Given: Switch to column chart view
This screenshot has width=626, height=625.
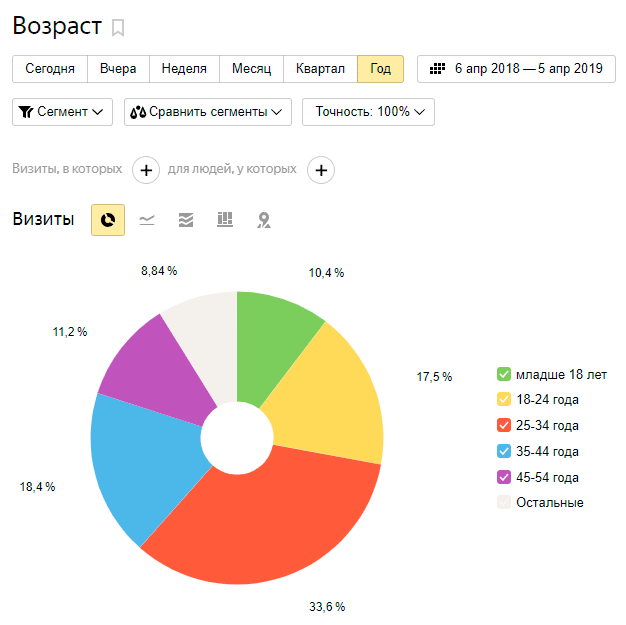Looking at the screenshot, I should coord(225,220).
